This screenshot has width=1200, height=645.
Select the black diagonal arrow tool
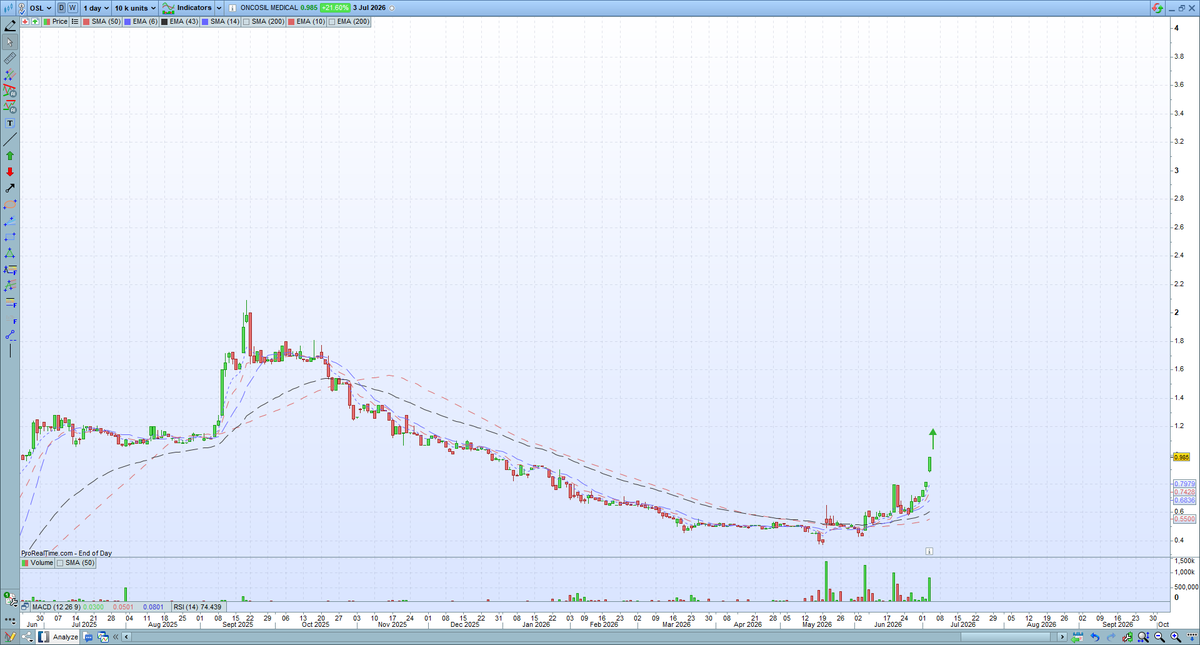pyautogui.click(x=10, y=189)
